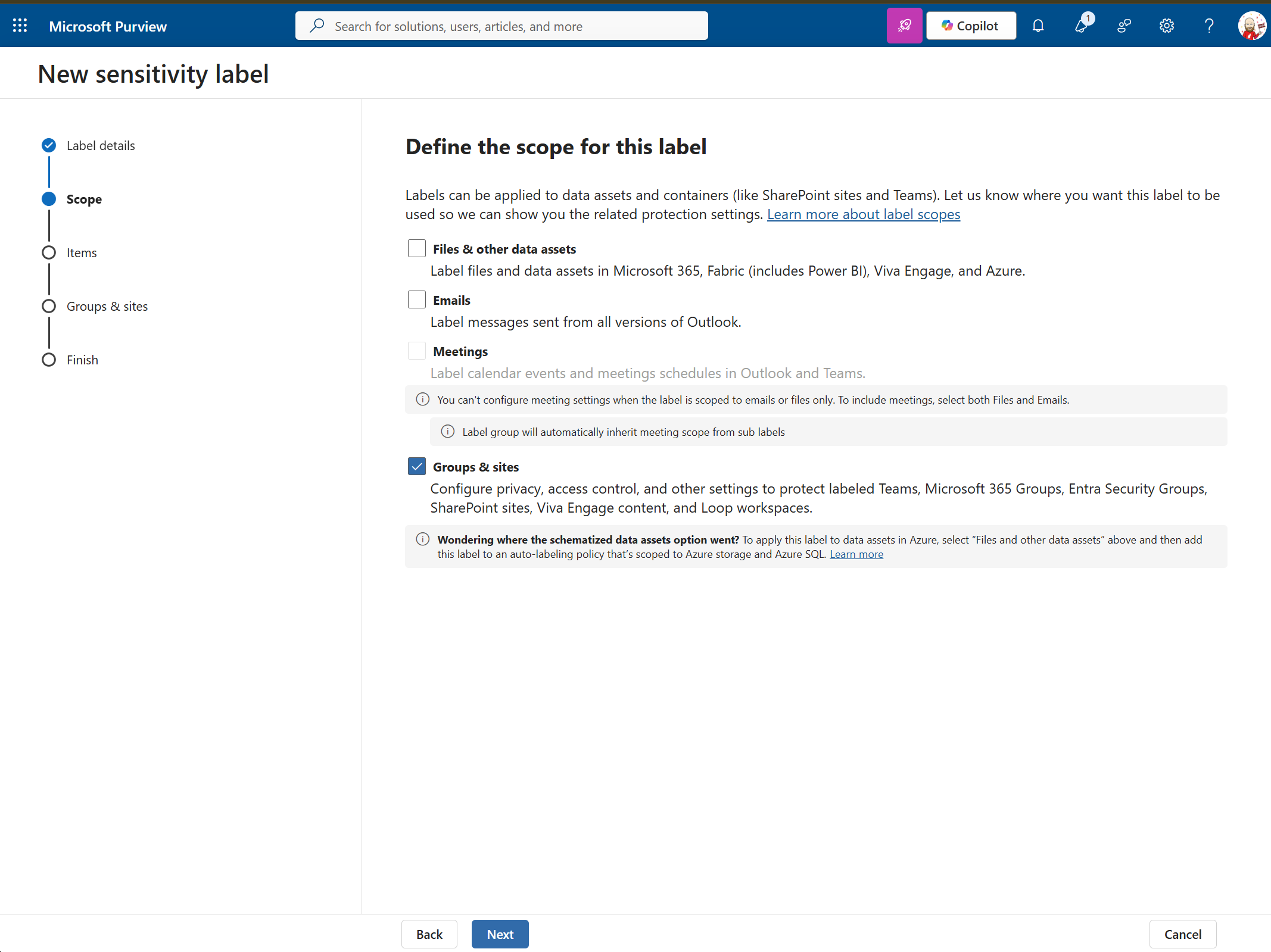This screenshot has width=1271, height=952.
Task: Click "Label files and data assets" description
Action: click(728, 271)
